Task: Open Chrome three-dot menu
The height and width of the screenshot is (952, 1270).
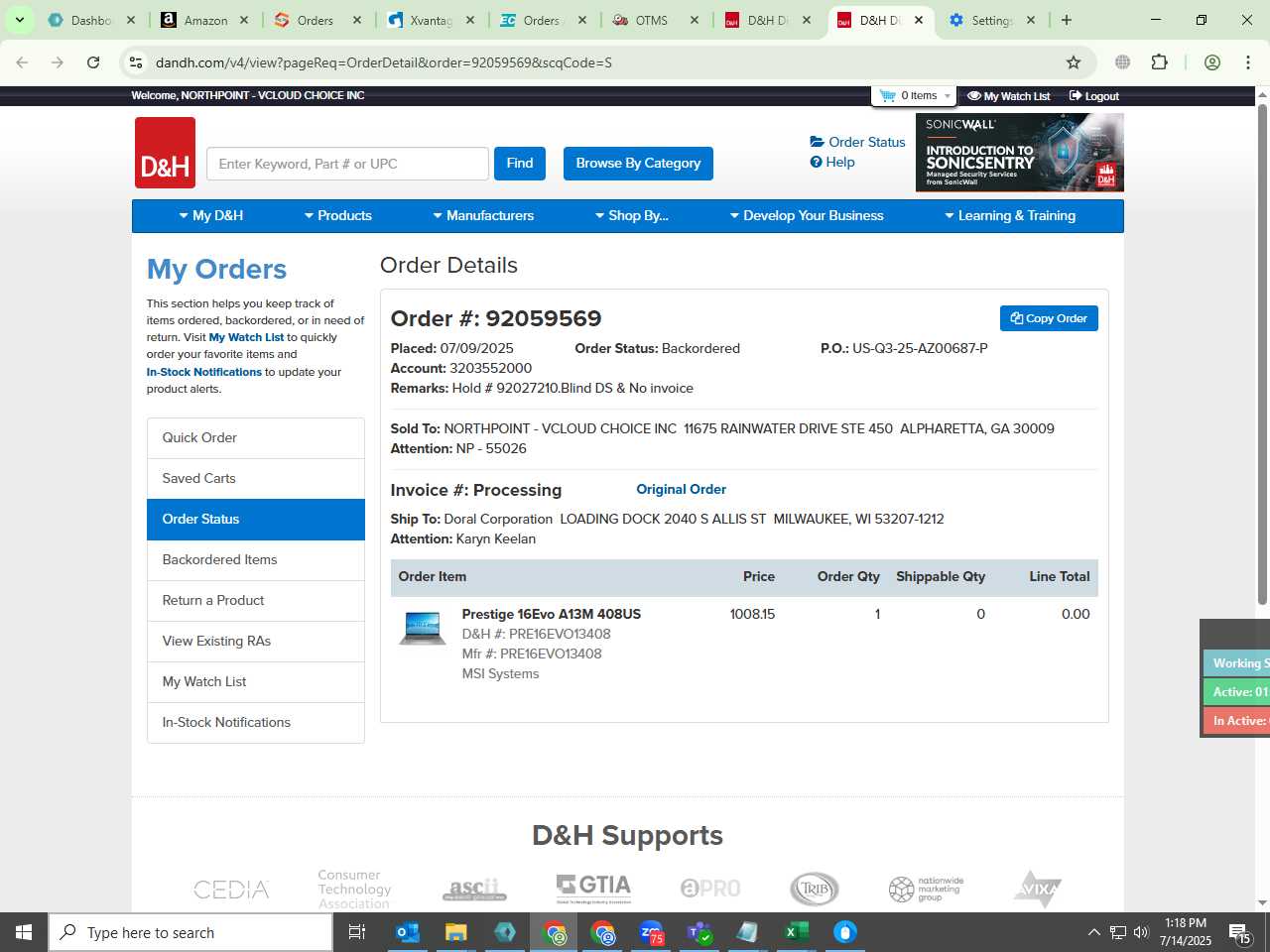Action: (x=1247, y=62)
